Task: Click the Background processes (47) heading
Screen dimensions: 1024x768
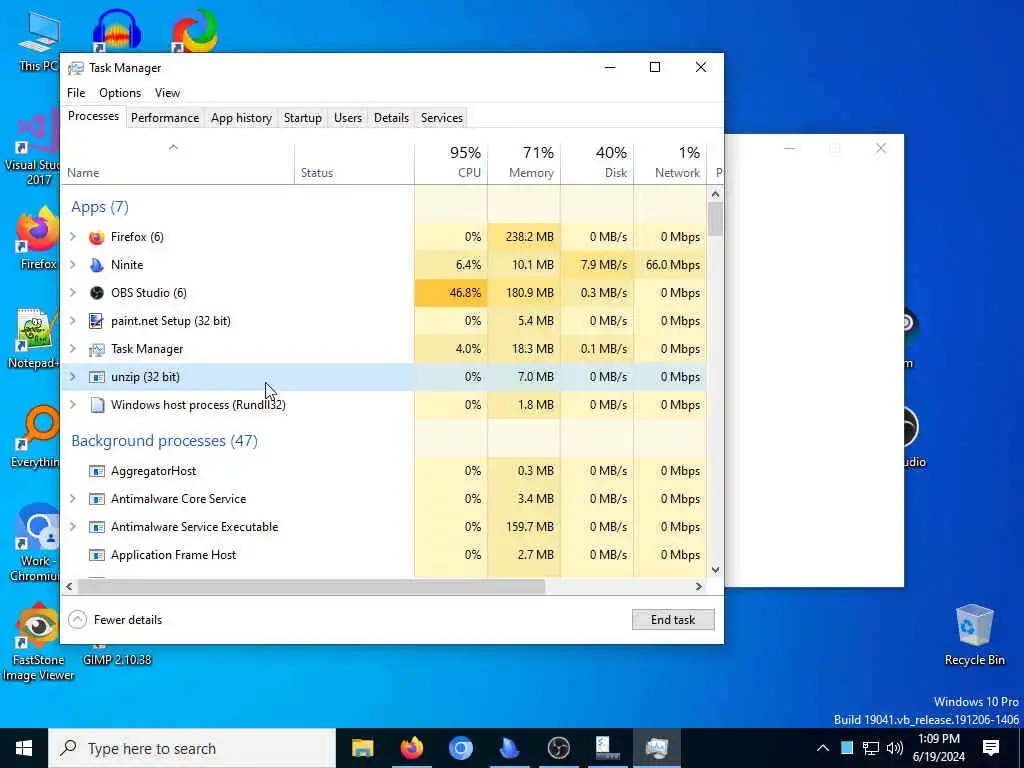Action: point(165,441)
